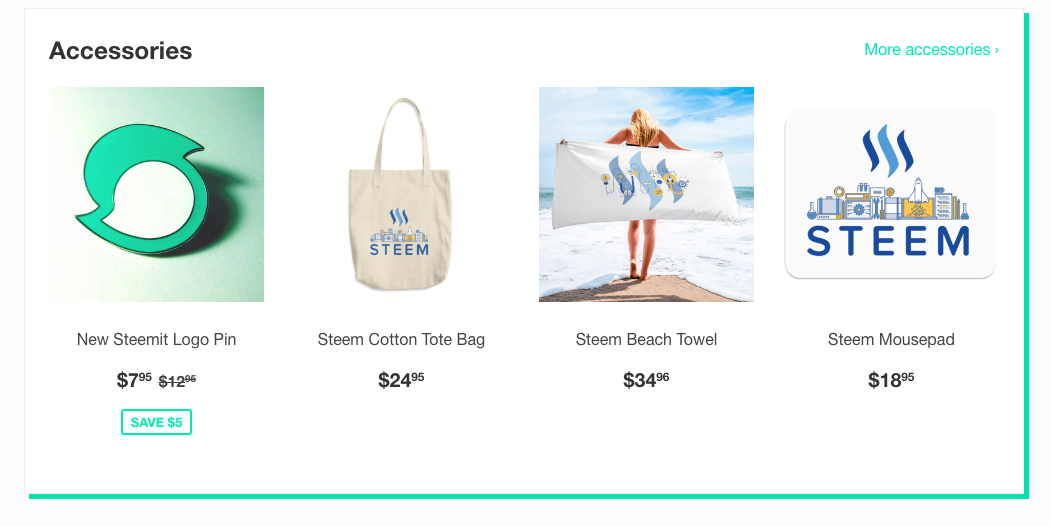
Task: Click the STEEM wordmark on the mousepad
Action: (888, 242)
